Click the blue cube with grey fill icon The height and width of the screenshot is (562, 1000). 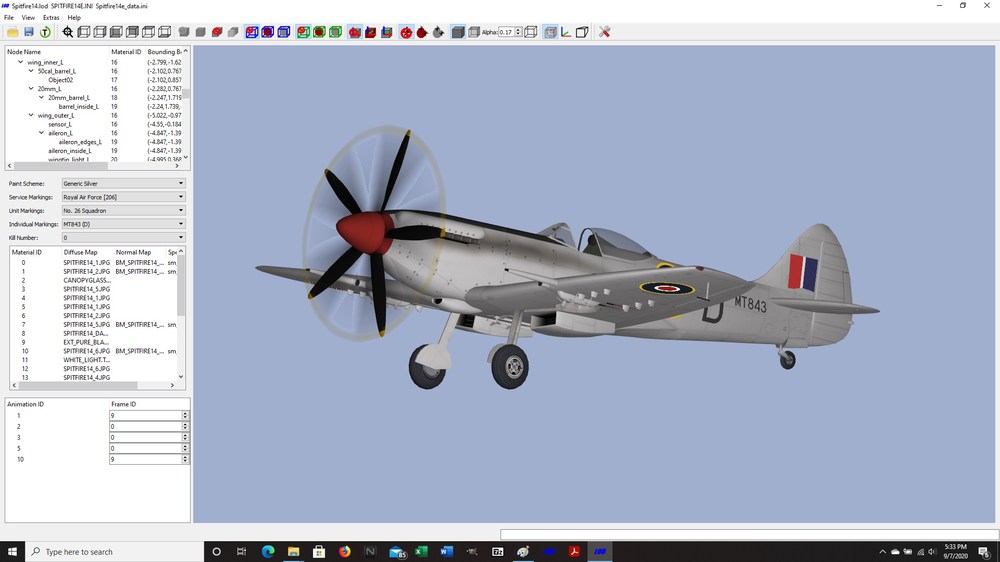(x=284, y=32)
